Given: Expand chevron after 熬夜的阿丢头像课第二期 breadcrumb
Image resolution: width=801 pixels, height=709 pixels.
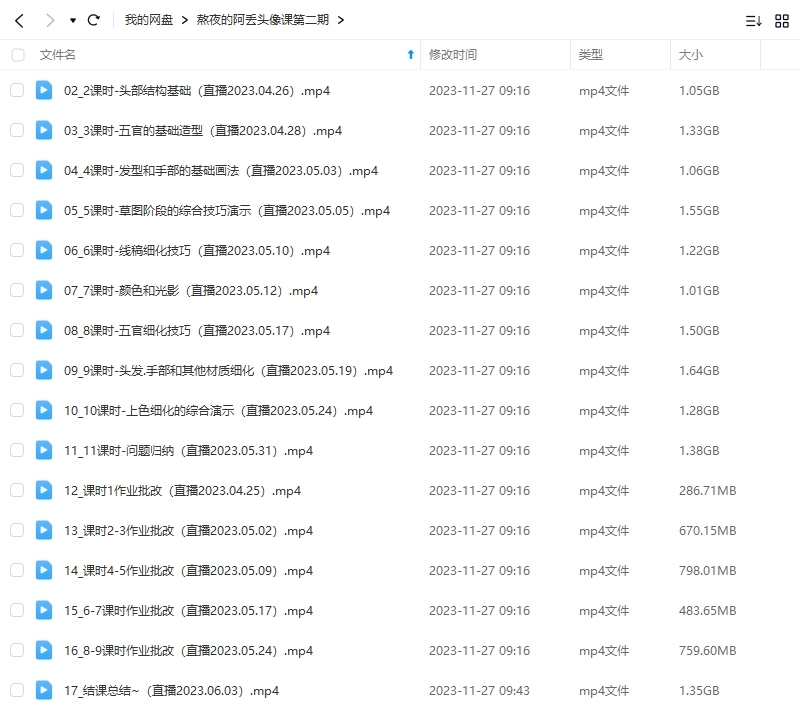Looking at the screenshot, I should click(341, 20).
